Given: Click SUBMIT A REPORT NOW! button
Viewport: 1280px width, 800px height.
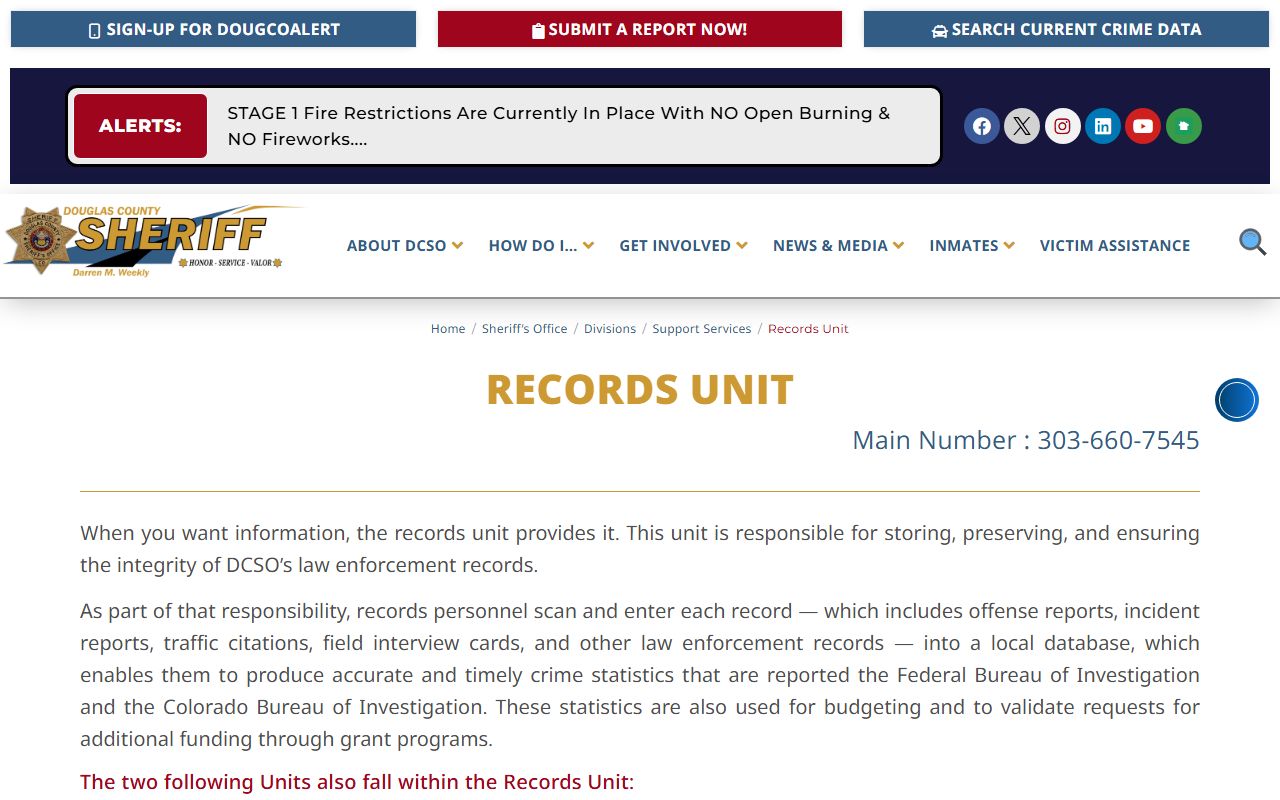Looking at the screenshot, I should pos(640,29).
